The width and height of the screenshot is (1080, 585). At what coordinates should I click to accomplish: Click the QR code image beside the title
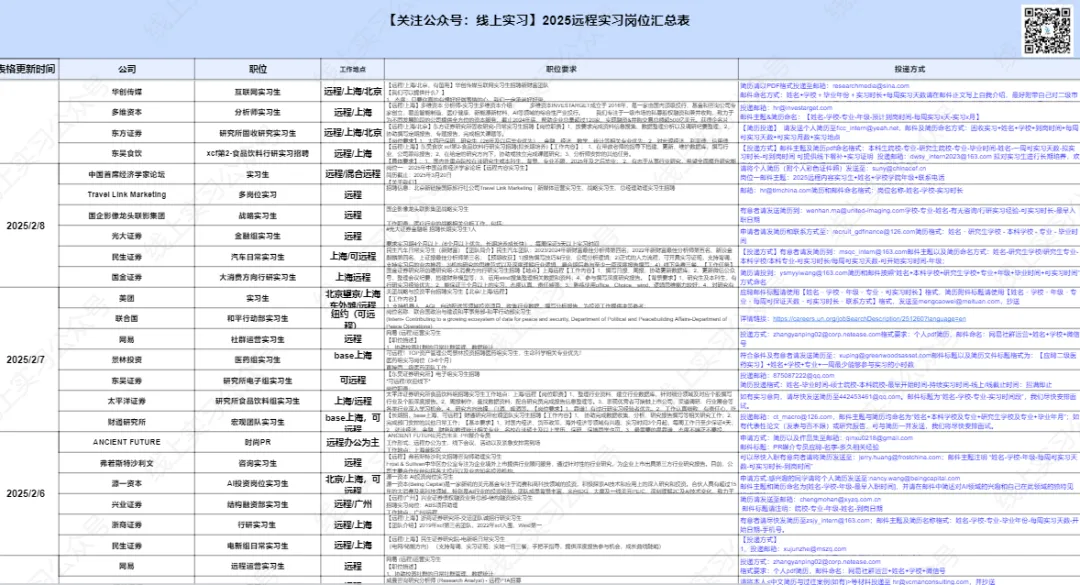coord(1047,31)
